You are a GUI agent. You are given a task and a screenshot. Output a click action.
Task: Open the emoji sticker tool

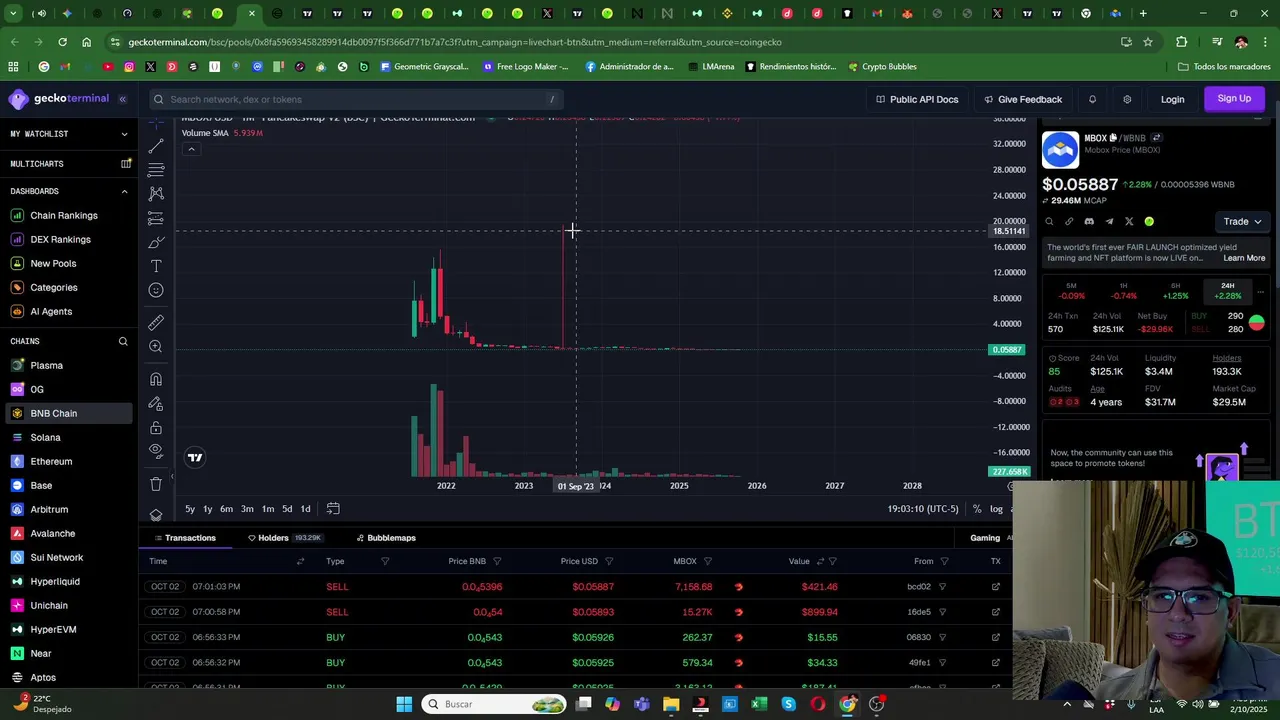click(156, 290)
